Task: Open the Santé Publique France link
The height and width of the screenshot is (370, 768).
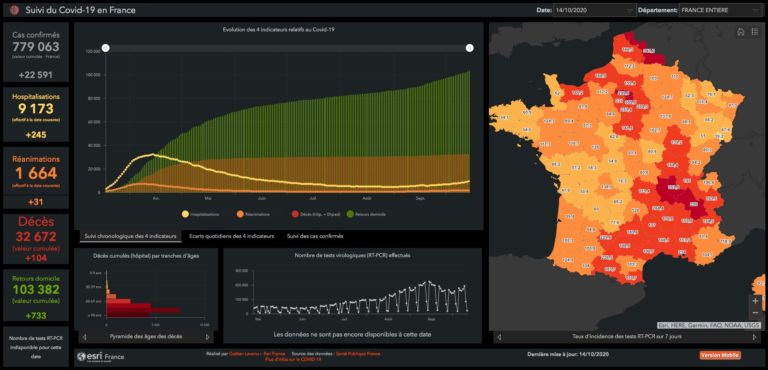Action: click(358, 353)
